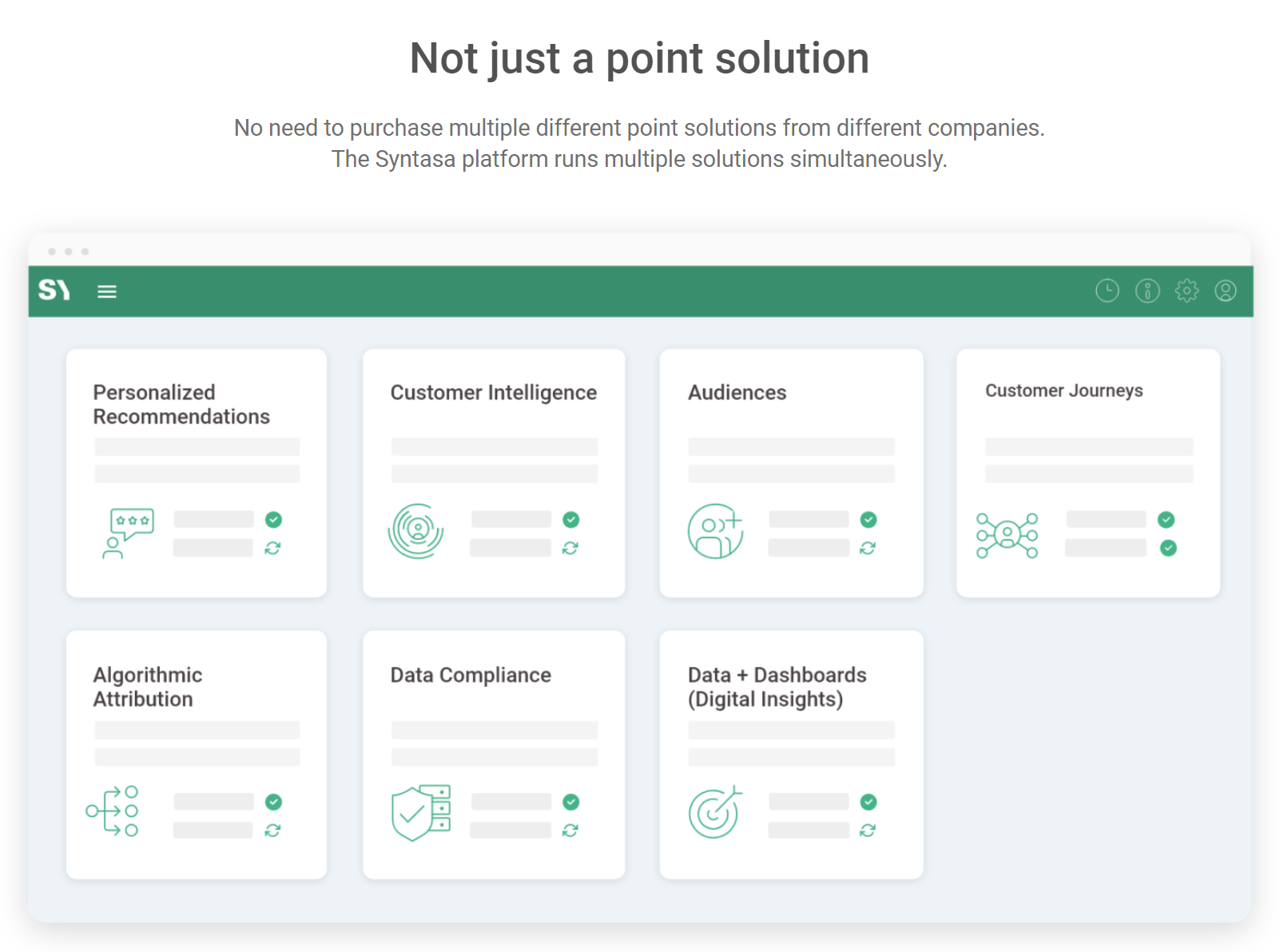Viewport: 1280px width, 952px height.
Task: Click the user profile icon
Action: (1226, 291)
